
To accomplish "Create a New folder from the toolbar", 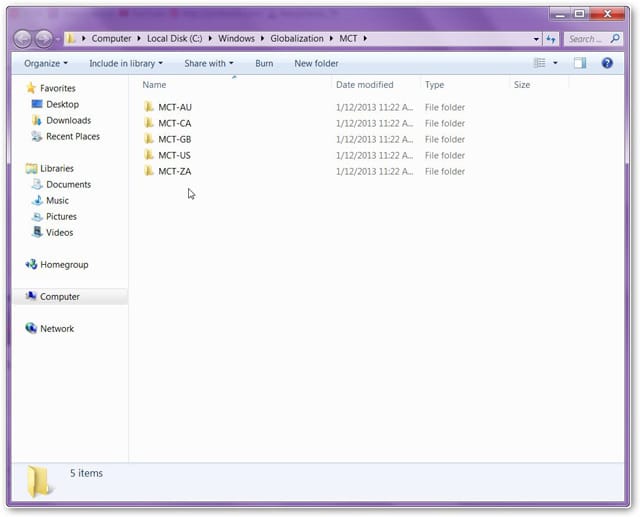I will (x=316, y=63).
